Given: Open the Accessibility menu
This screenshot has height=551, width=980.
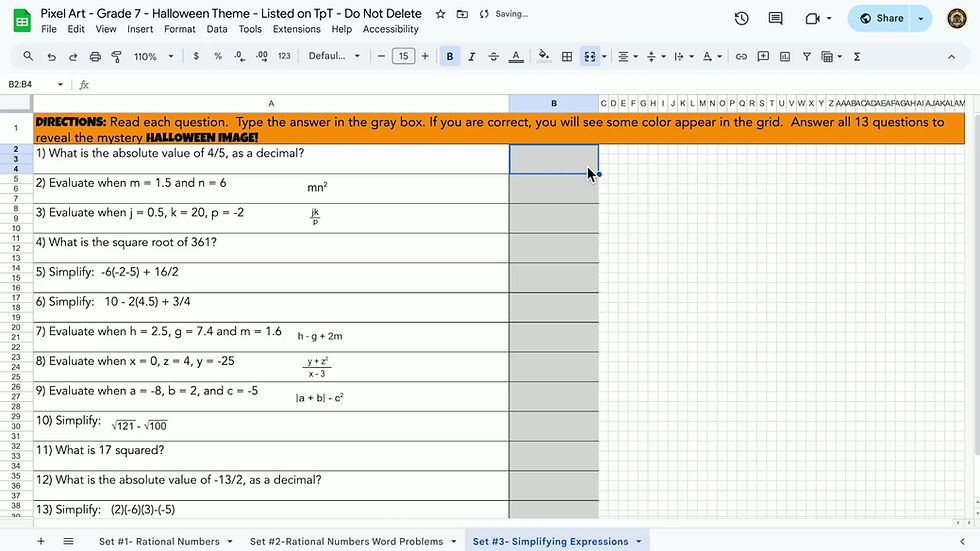Looking at the screenshot, I should pos(391,29).
